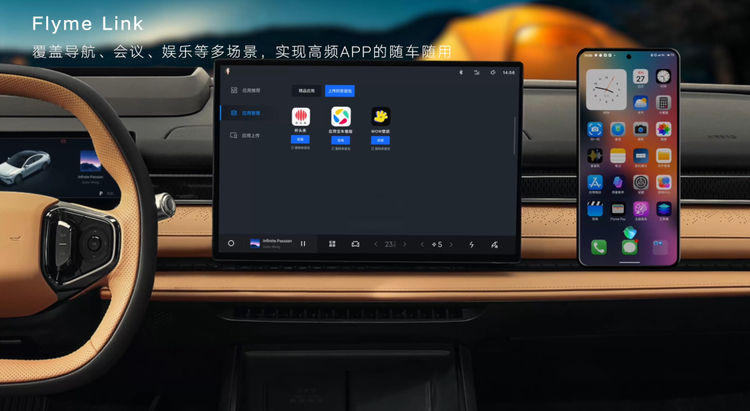The image size is (750, 411).
Task: Launch the Photos app on the phone
Action: [x=663, y=130]
